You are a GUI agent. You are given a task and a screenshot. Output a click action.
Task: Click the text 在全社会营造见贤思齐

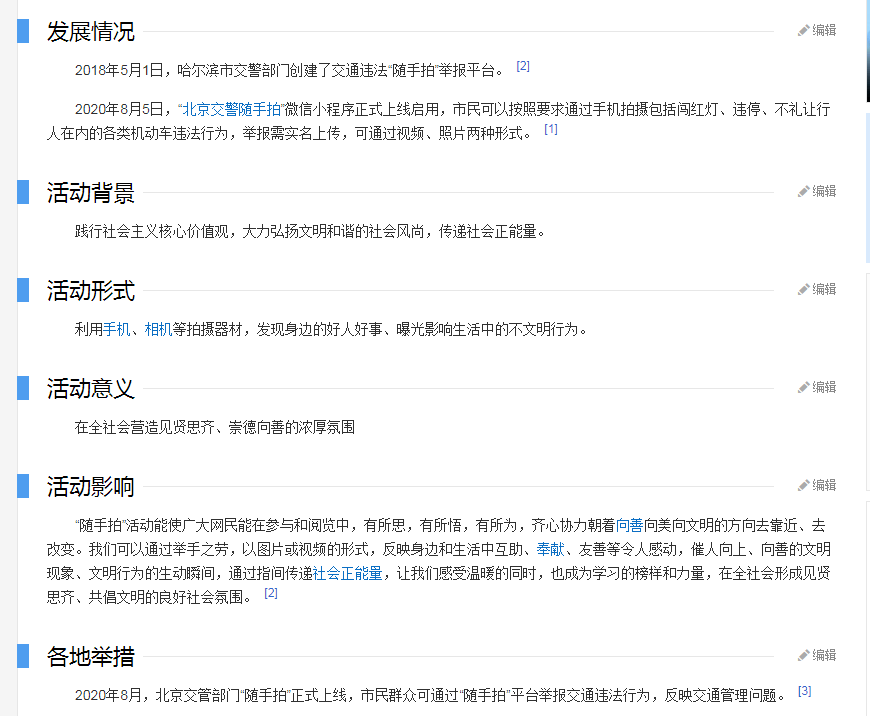point(144,427)
